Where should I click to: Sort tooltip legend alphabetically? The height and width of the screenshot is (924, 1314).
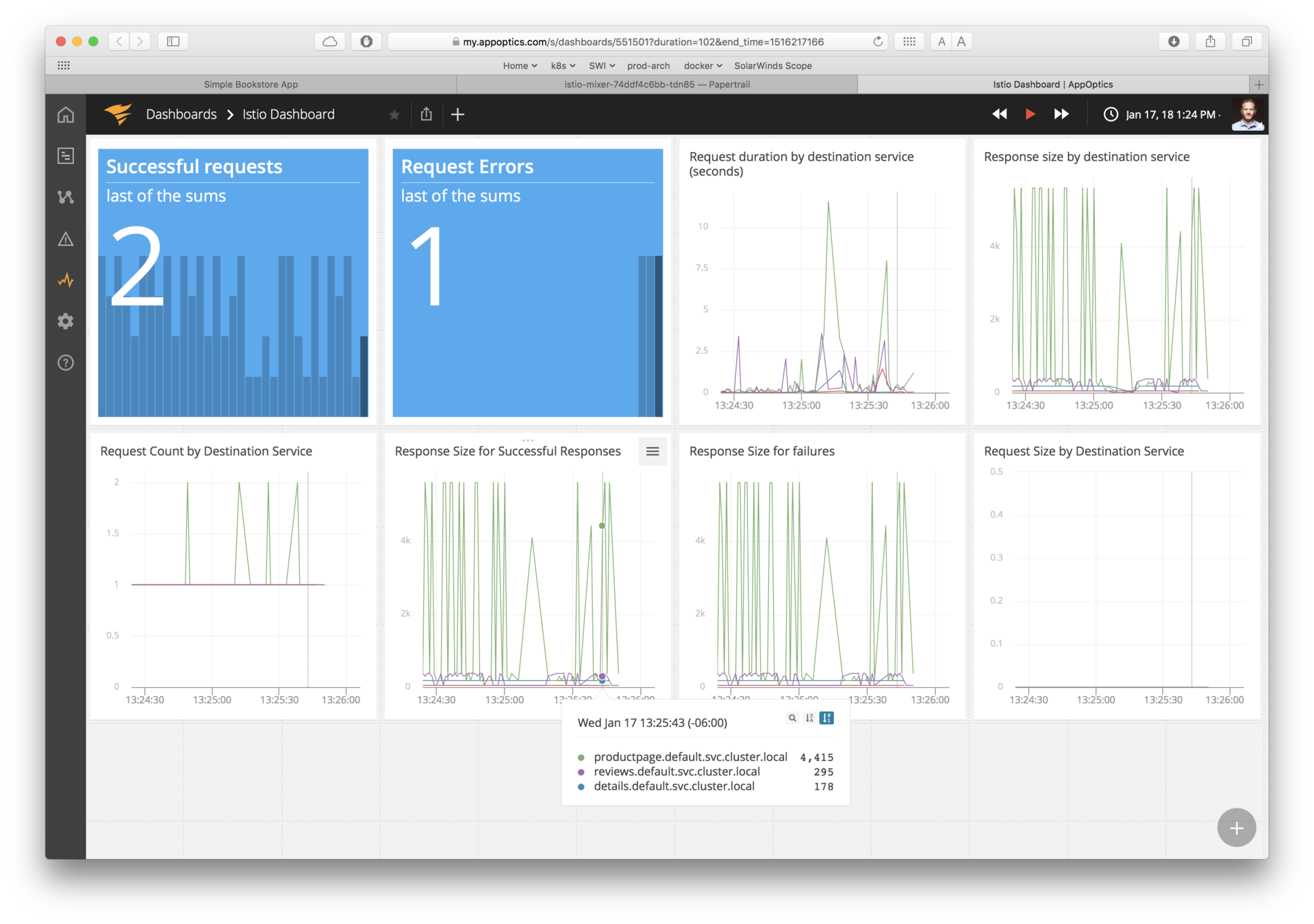tap(809, 718)
